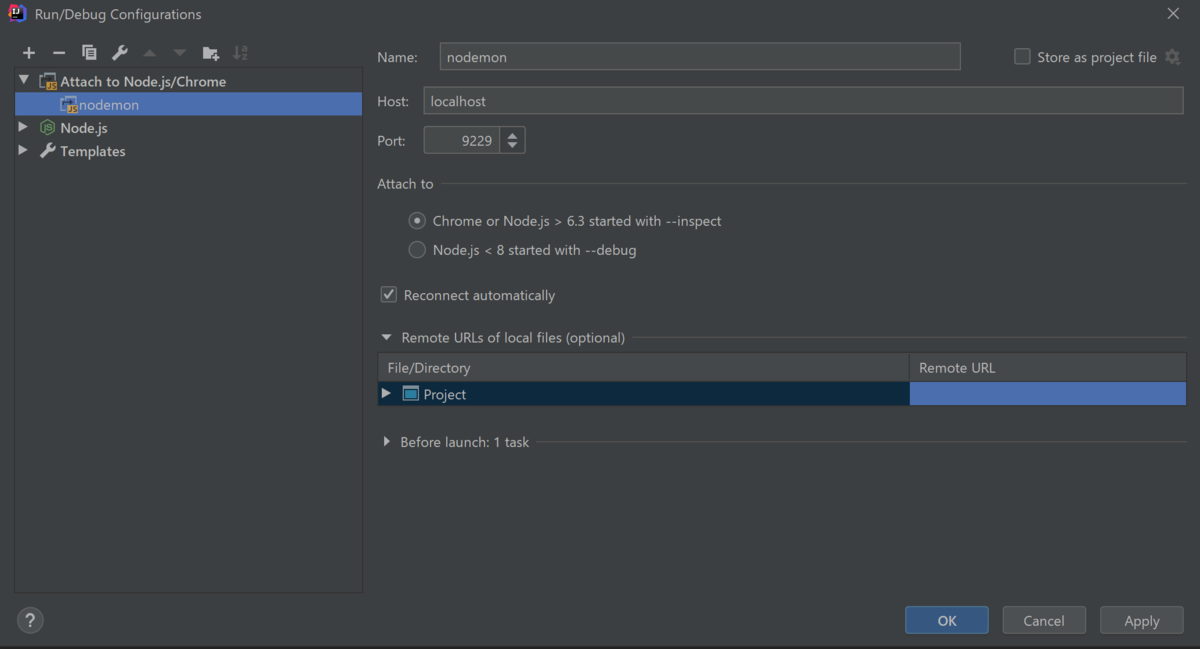Click the Port field showing 9229
Viewport: 1200px width, 649px height.
pyautogui.click(x=462, y=141)
